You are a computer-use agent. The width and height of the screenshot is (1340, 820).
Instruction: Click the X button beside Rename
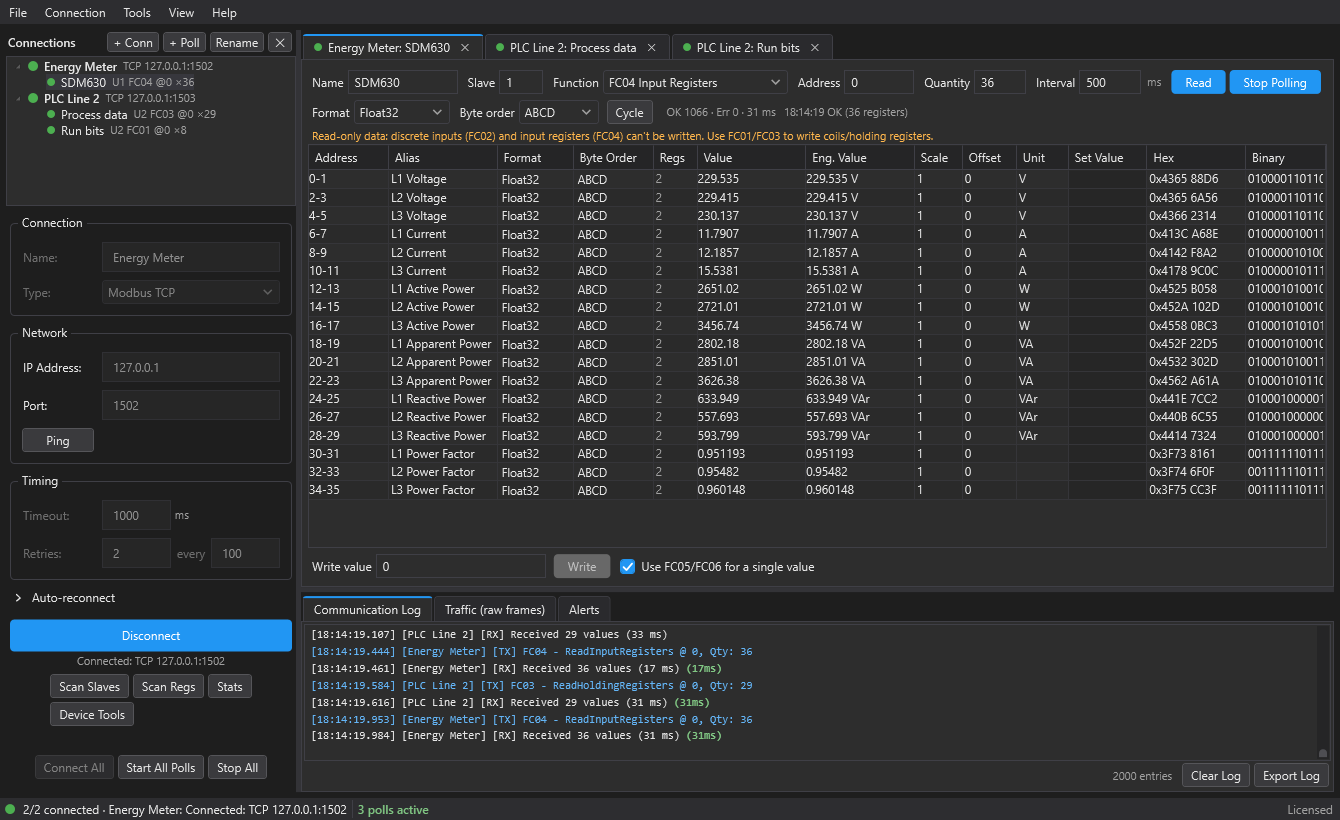point(280,43)
